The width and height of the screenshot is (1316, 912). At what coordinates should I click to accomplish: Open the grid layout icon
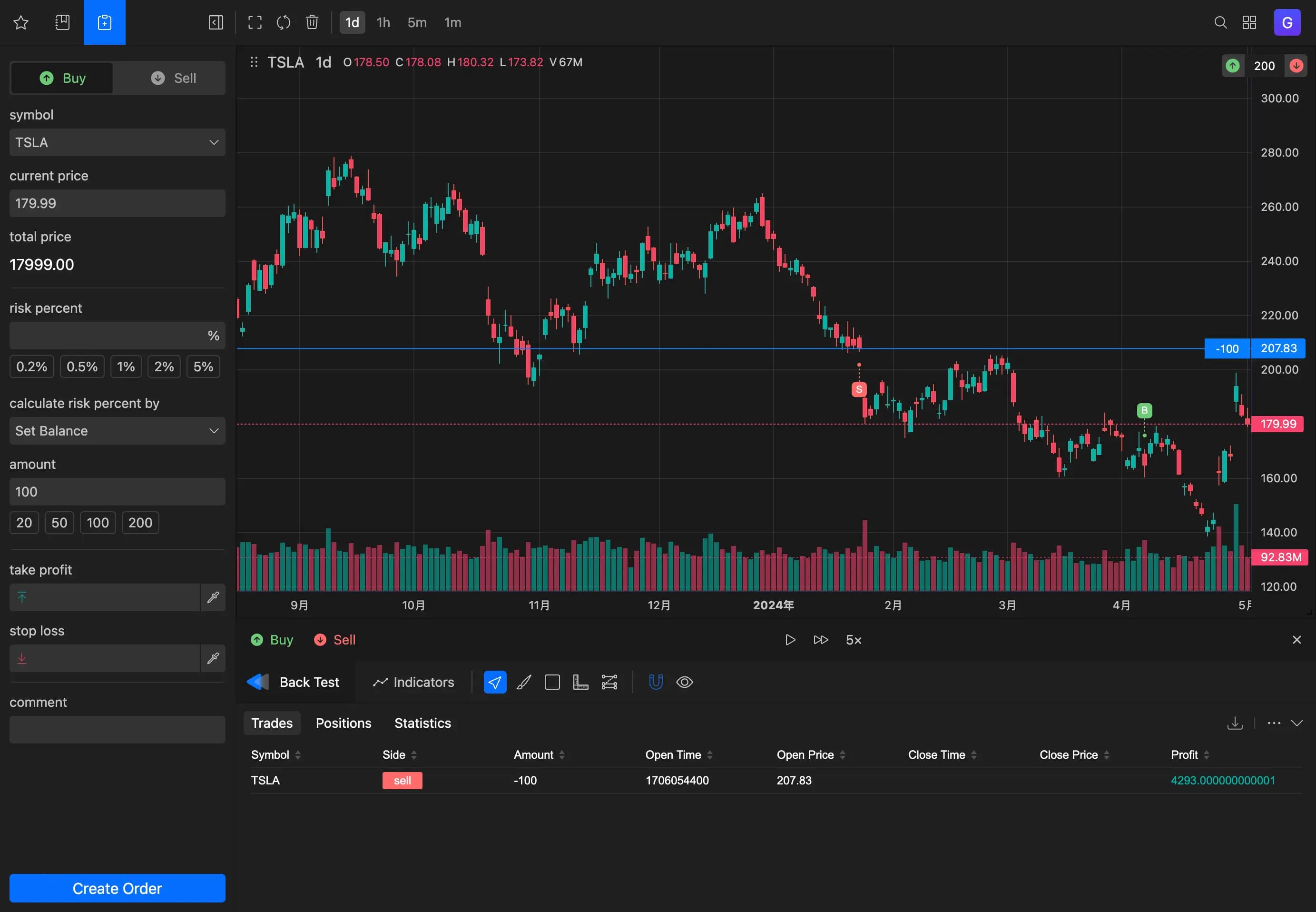(1249, 22)
